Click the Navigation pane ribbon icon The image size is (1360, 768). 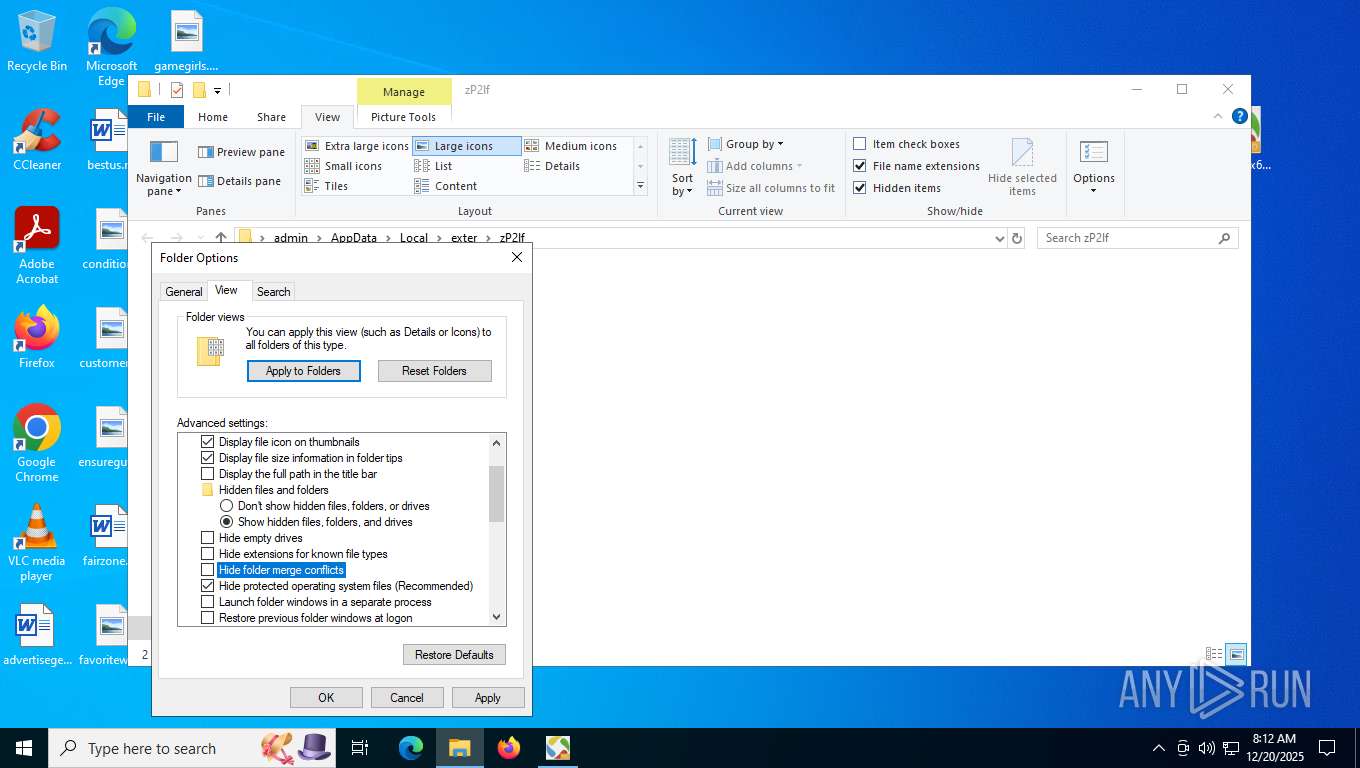(x=163, y=167)
